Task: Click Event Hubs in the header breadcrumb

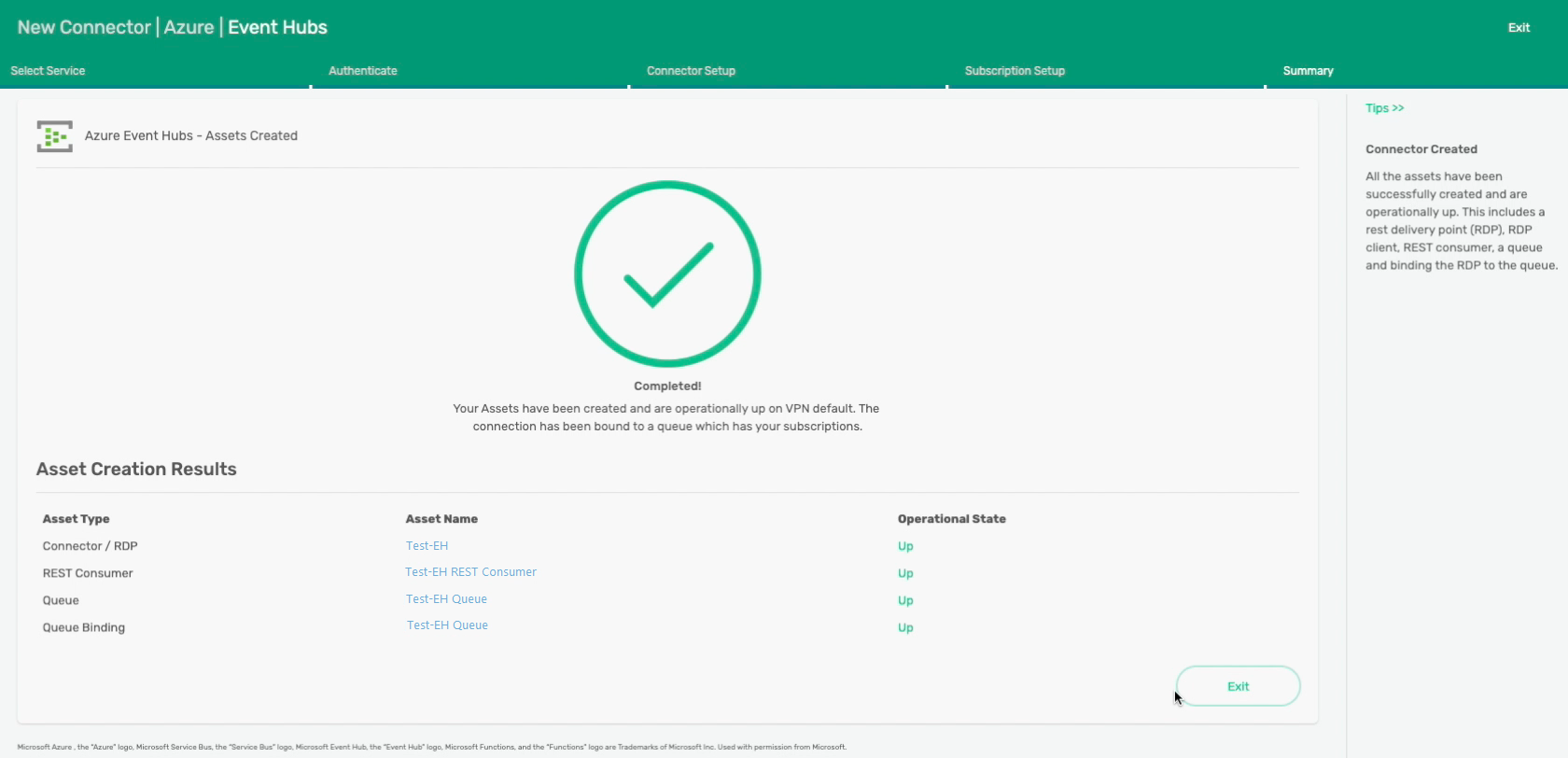Action: pyautogui.click(x=277, y=28)
